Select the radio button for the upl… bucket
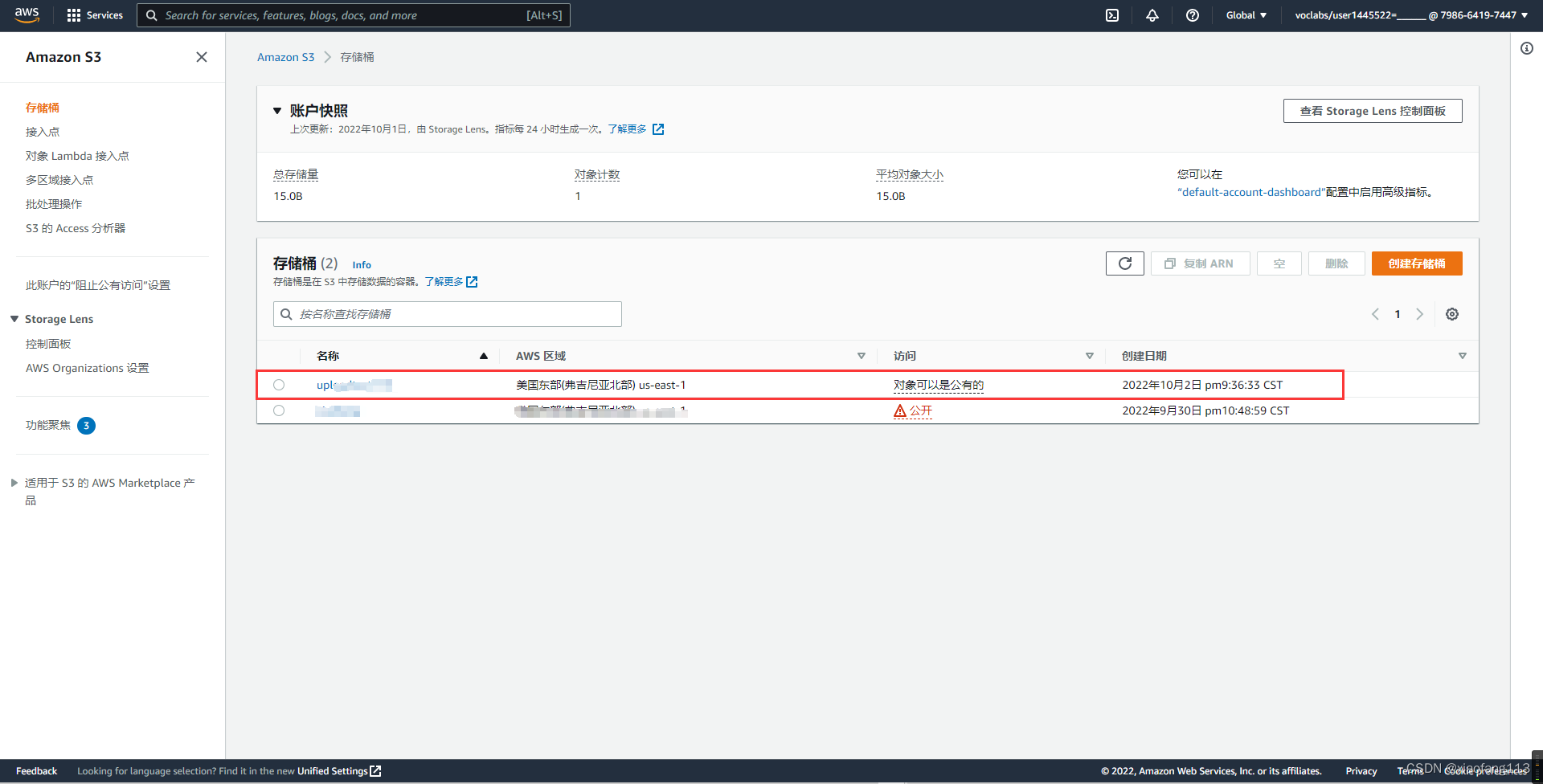The width and height of the screenshot is (1543, 784). coord(279,385)
